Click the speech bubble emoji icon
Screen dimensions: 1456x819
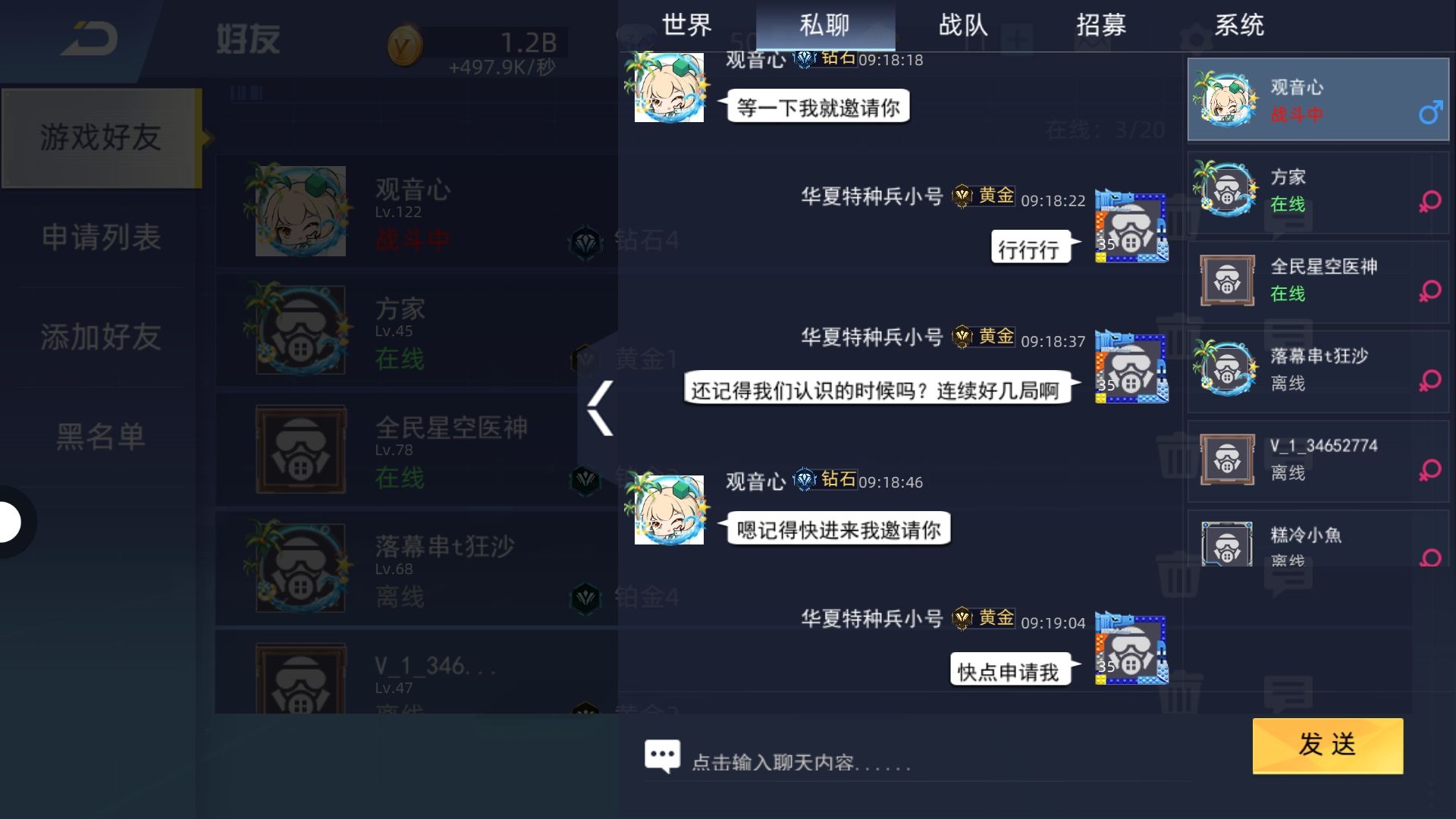662,756
